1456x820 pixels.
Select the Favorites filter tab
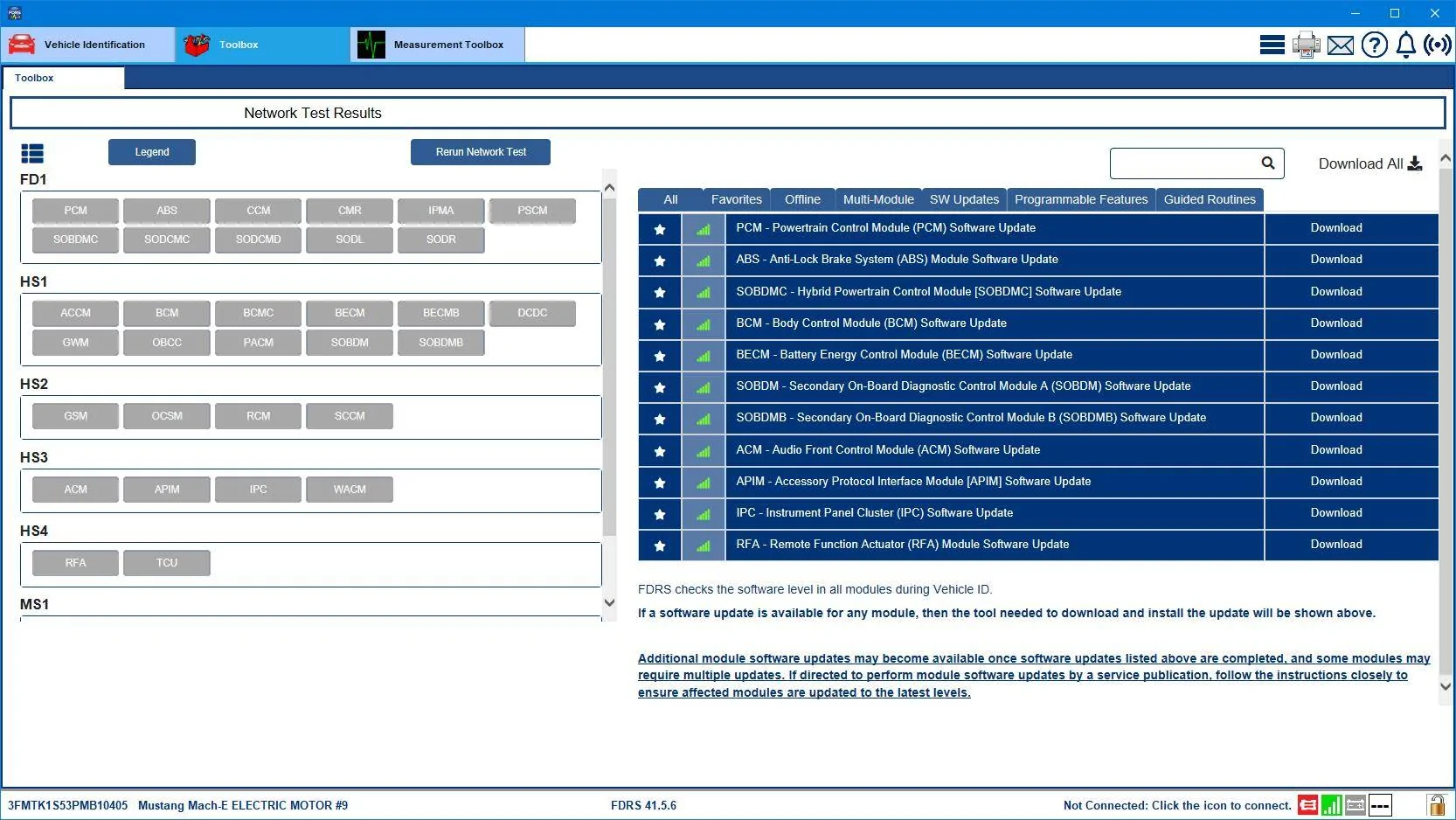[737, 199]
